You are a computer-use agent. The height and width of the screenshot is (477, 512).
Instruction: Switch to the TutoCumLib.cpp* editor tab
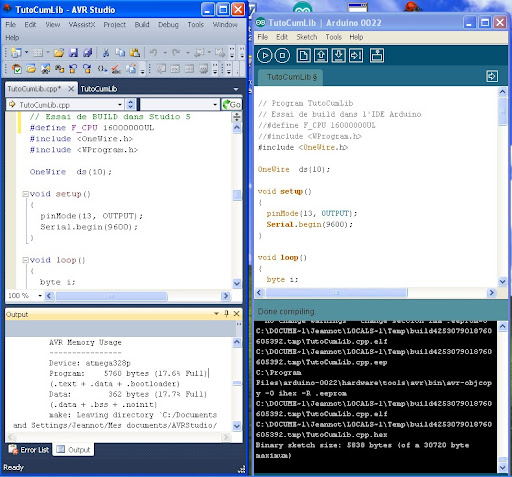point(34,89)
